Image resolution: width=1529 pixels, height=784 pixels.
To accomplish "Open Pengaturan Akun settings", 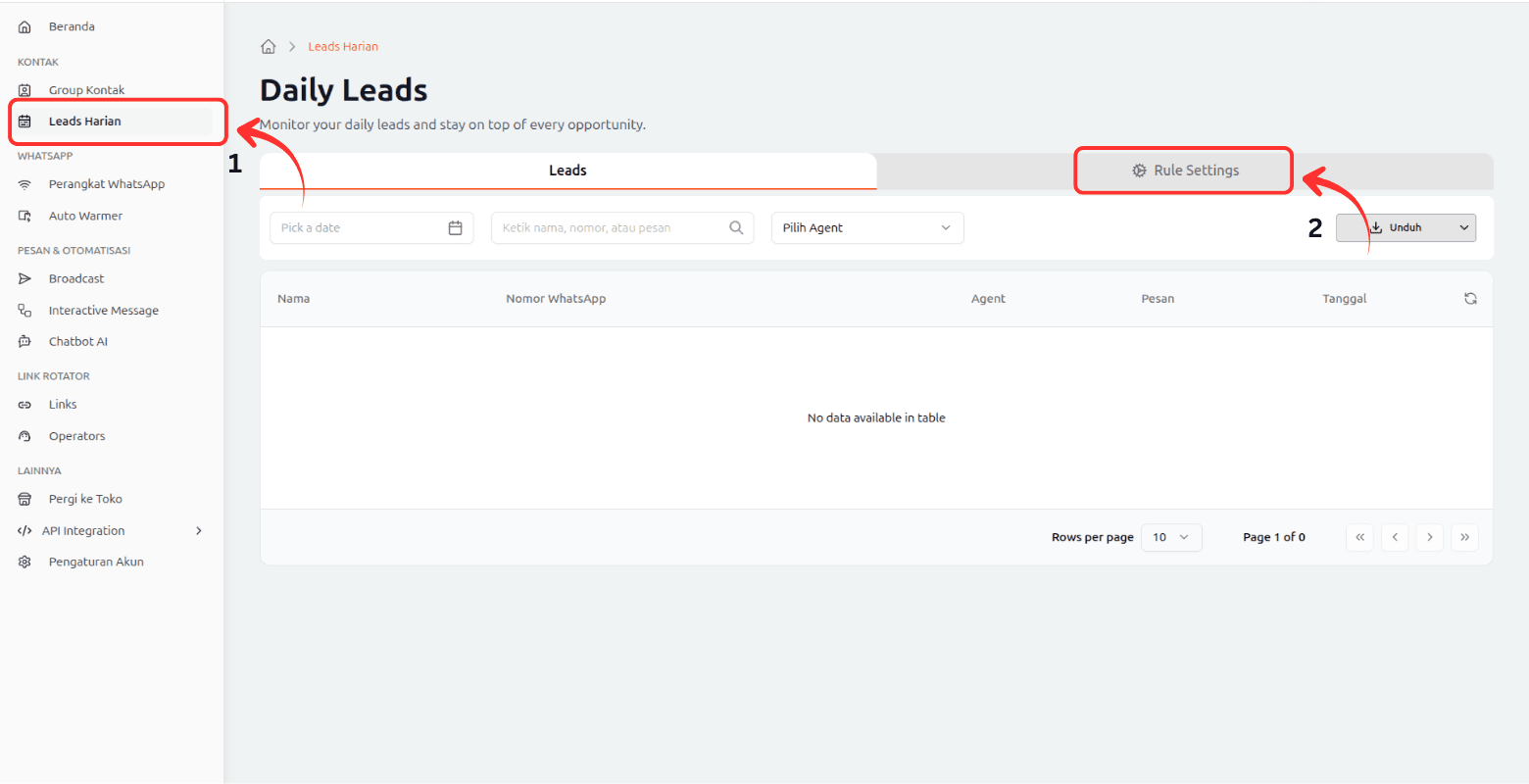I will [96, 563].
